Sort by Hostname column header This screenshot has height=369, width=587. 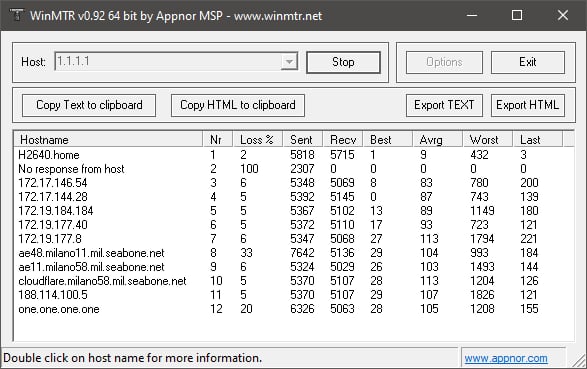coord(108,140)
